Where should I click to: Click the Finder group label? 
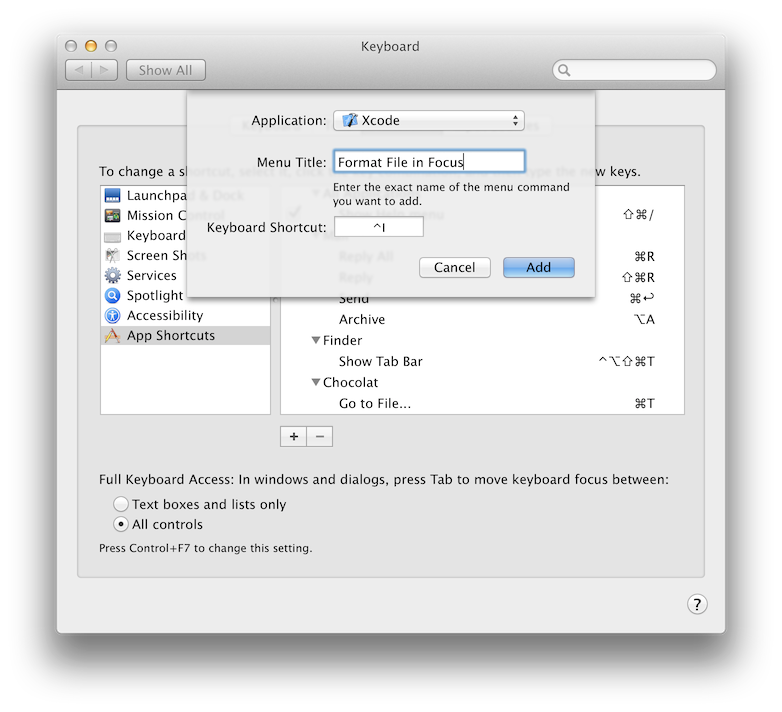pos(342,340)
